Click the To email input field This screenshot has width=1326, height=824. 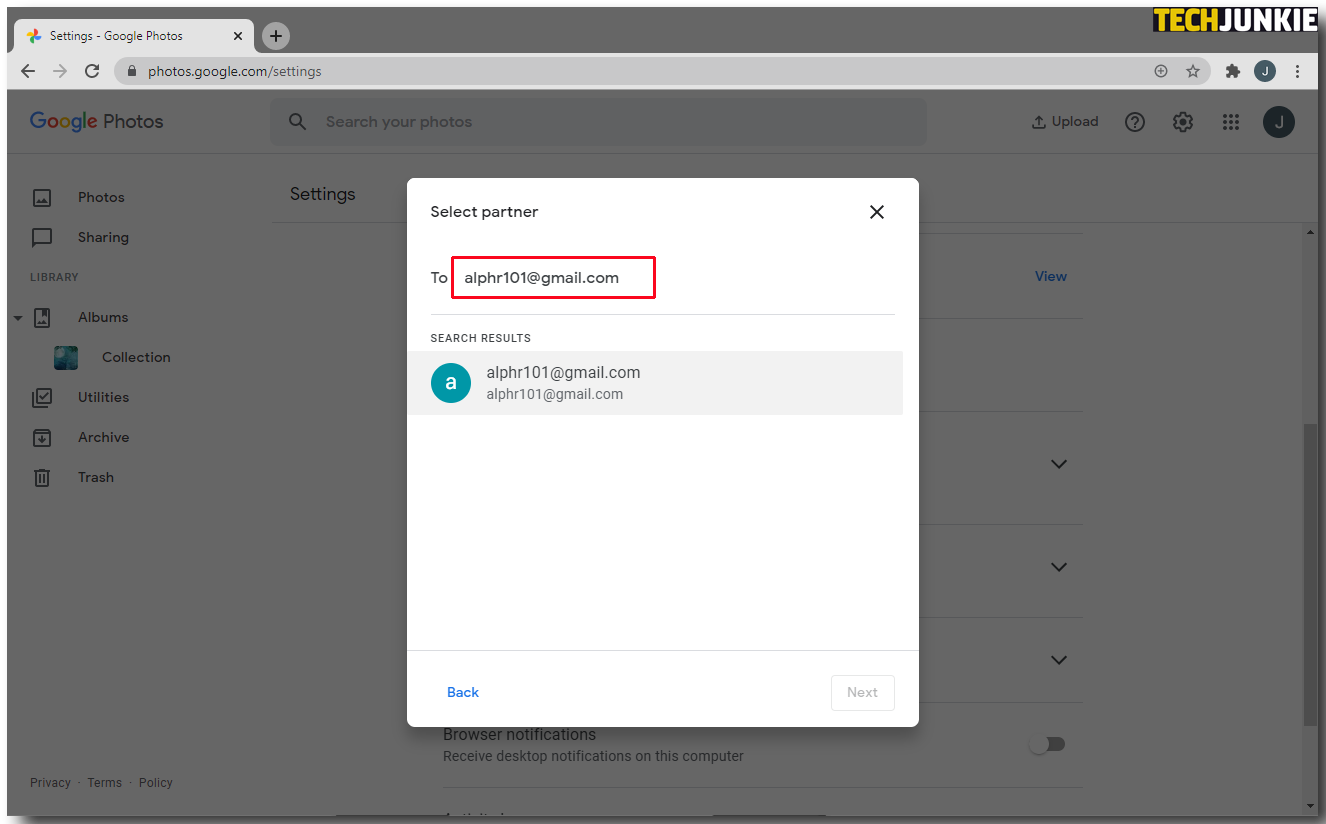[553, 278]
